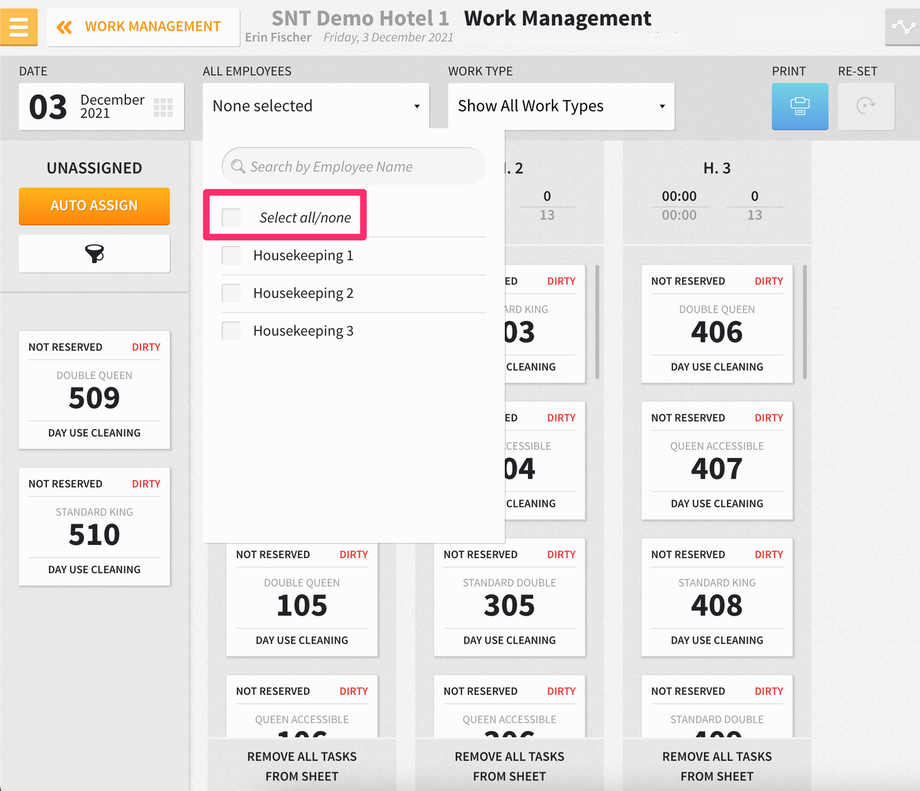Click DIRTY status on room 509

pyautogui.click(x=146, y=347)
